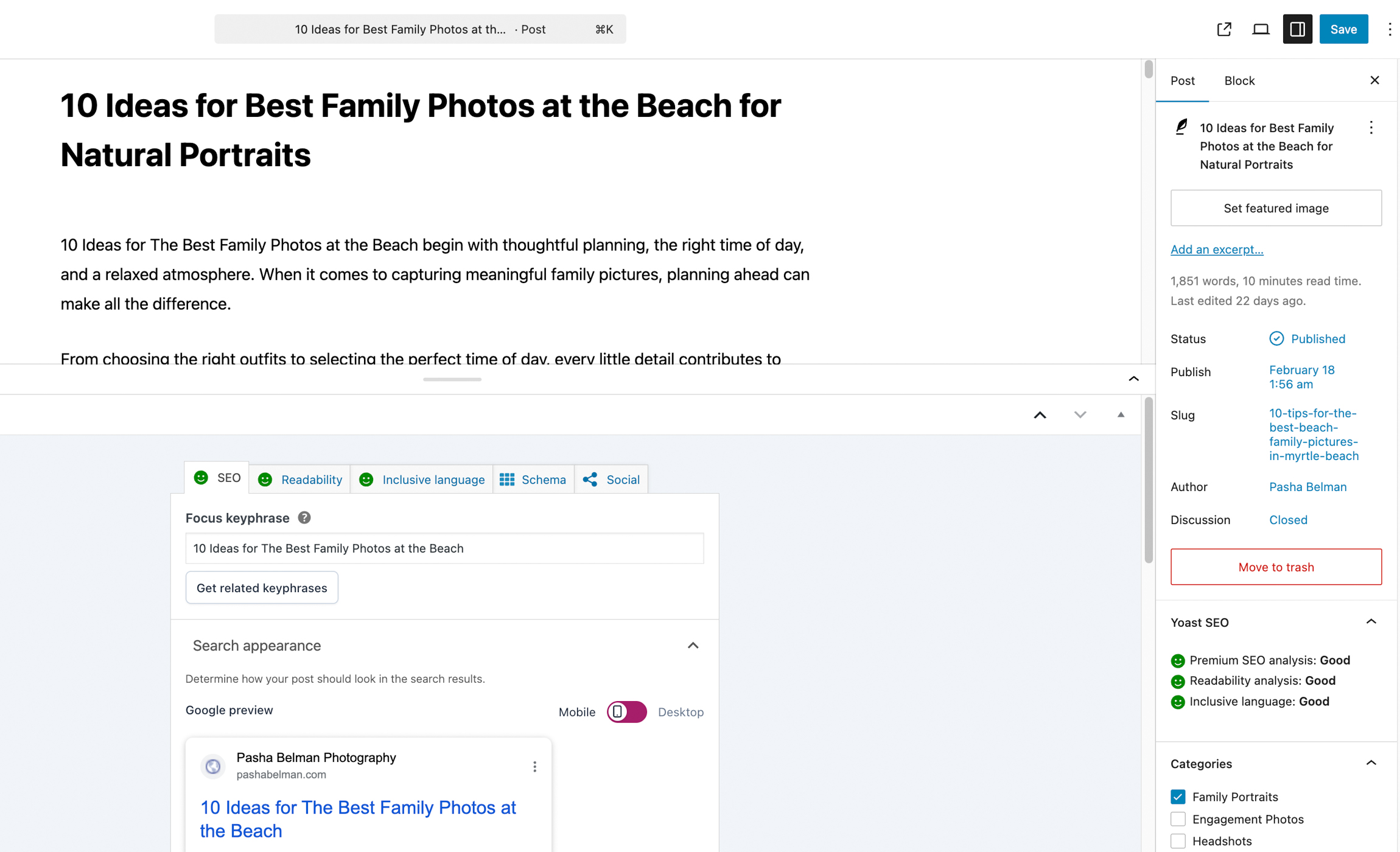Collapse the Search appearance section
The height and width of the screenshot is (852, 1400).
(x=693, y=646)
